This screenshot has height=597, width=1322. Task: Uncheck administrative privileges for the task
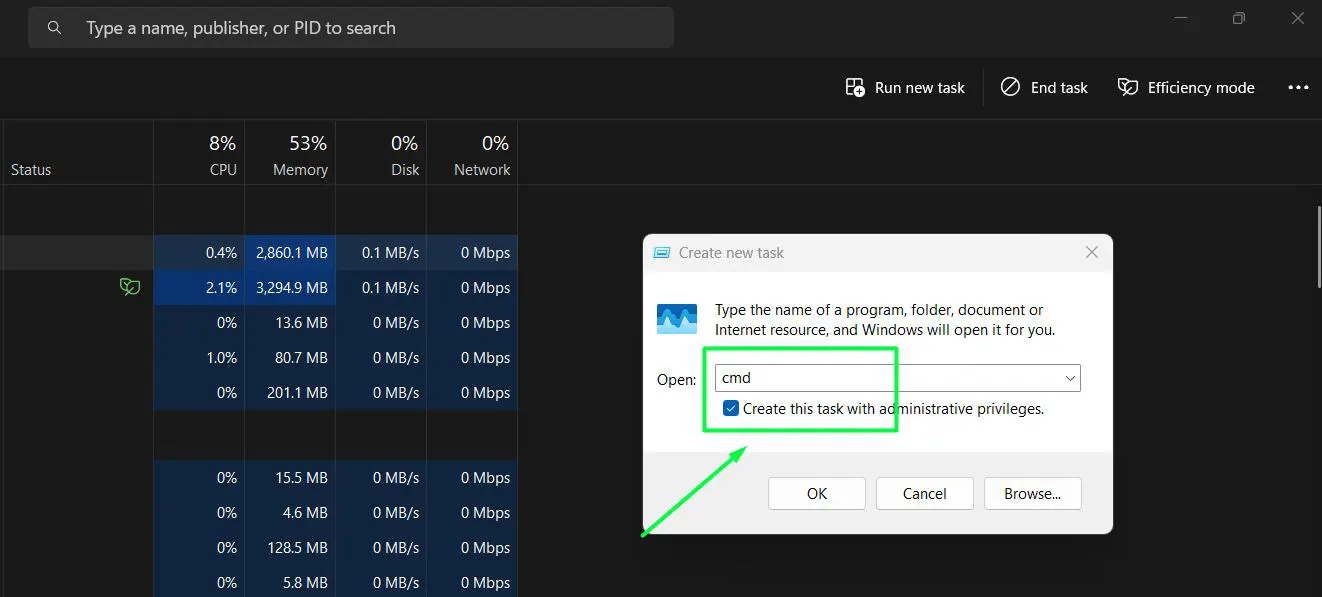[730, 407]
